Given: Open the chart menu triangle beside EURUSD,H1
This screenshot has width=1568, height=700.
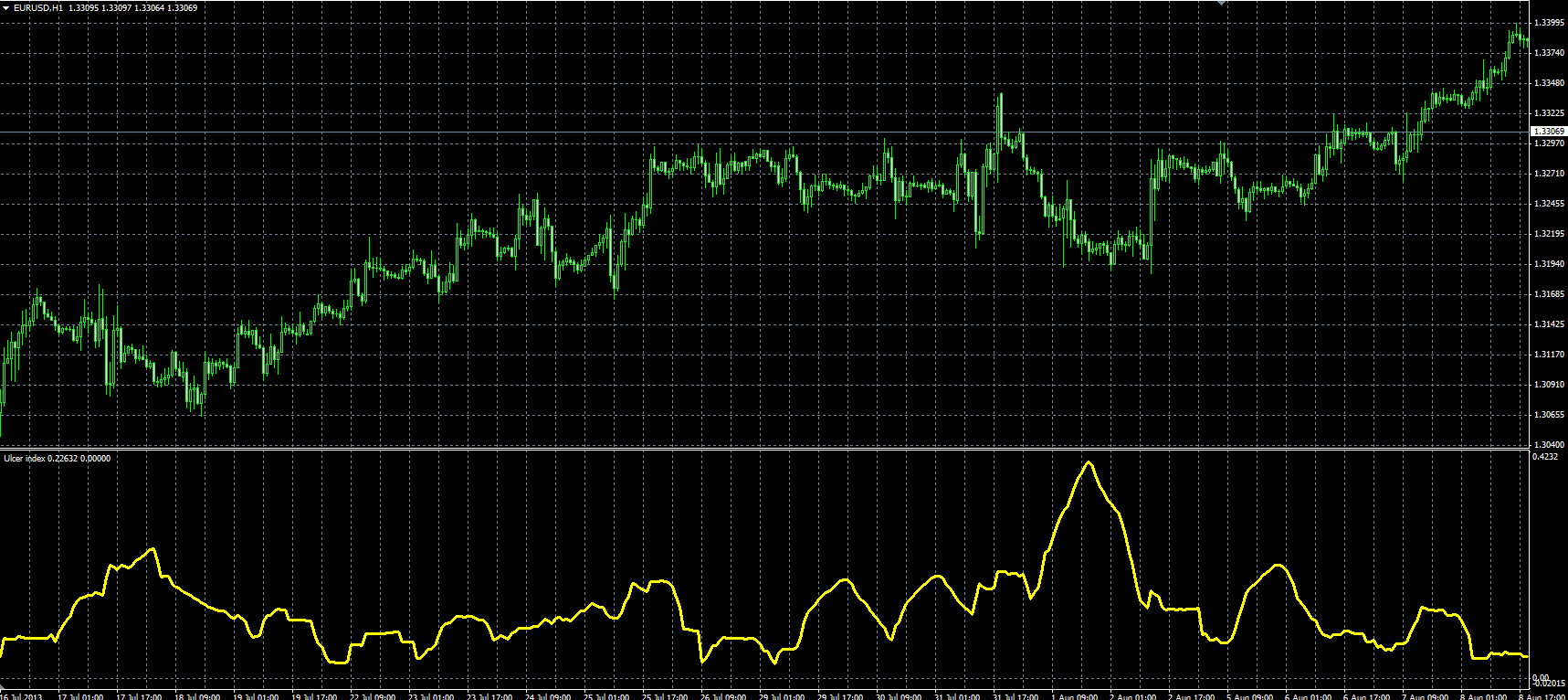Looking at the screenshot, I should pos(6,8).
